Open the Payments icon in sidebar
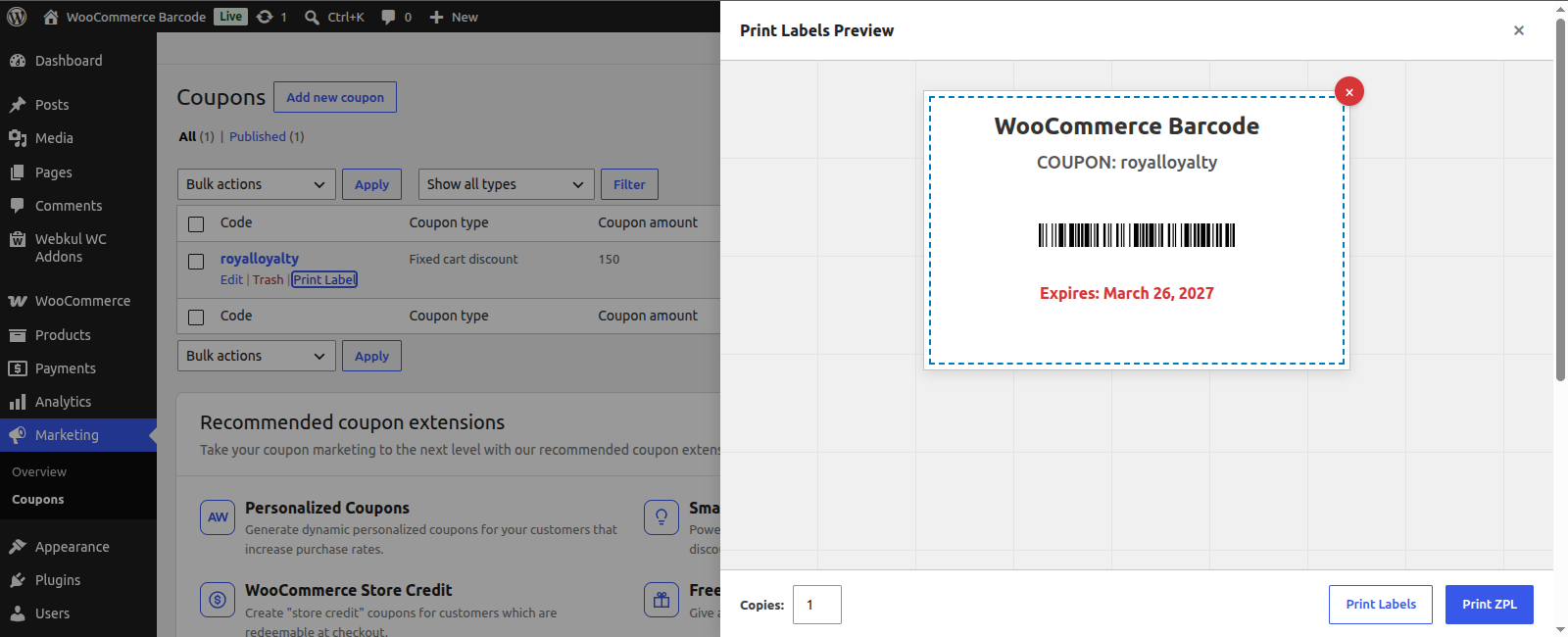This screenshot has width=1568, height=637. [x=18, y=368]
